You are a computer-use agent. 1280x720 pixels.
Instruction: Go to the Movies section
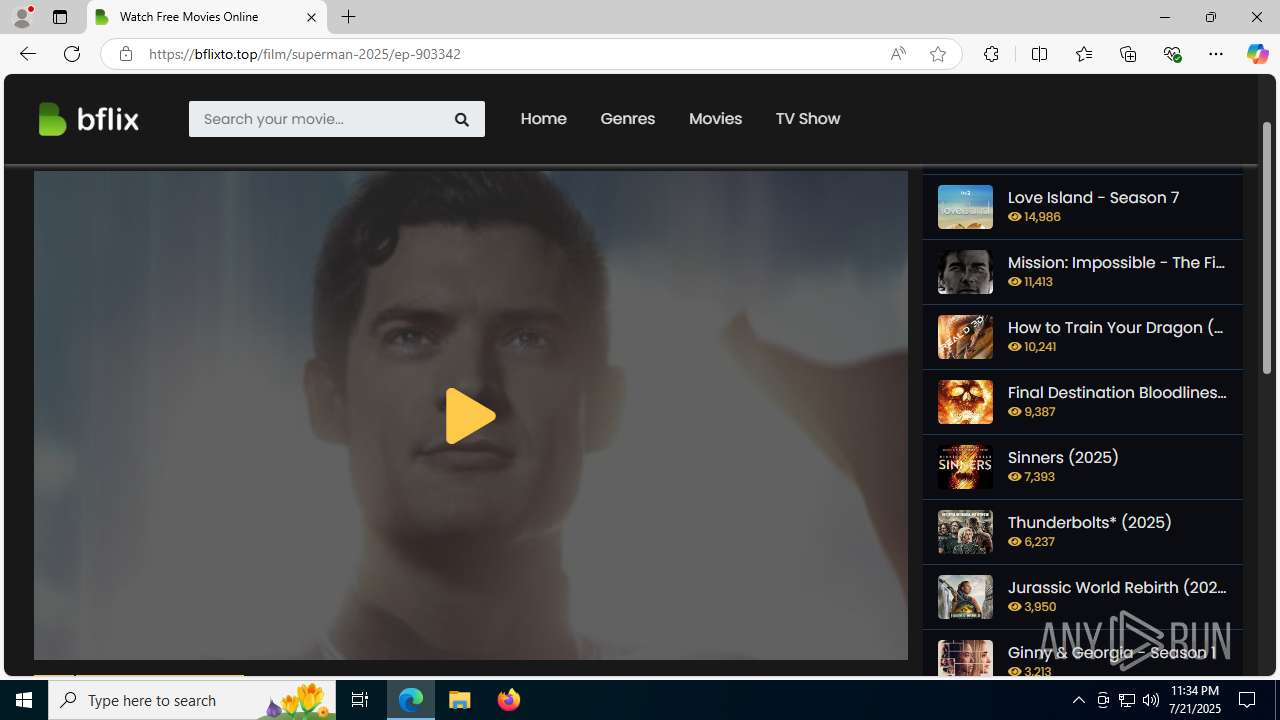715,118
